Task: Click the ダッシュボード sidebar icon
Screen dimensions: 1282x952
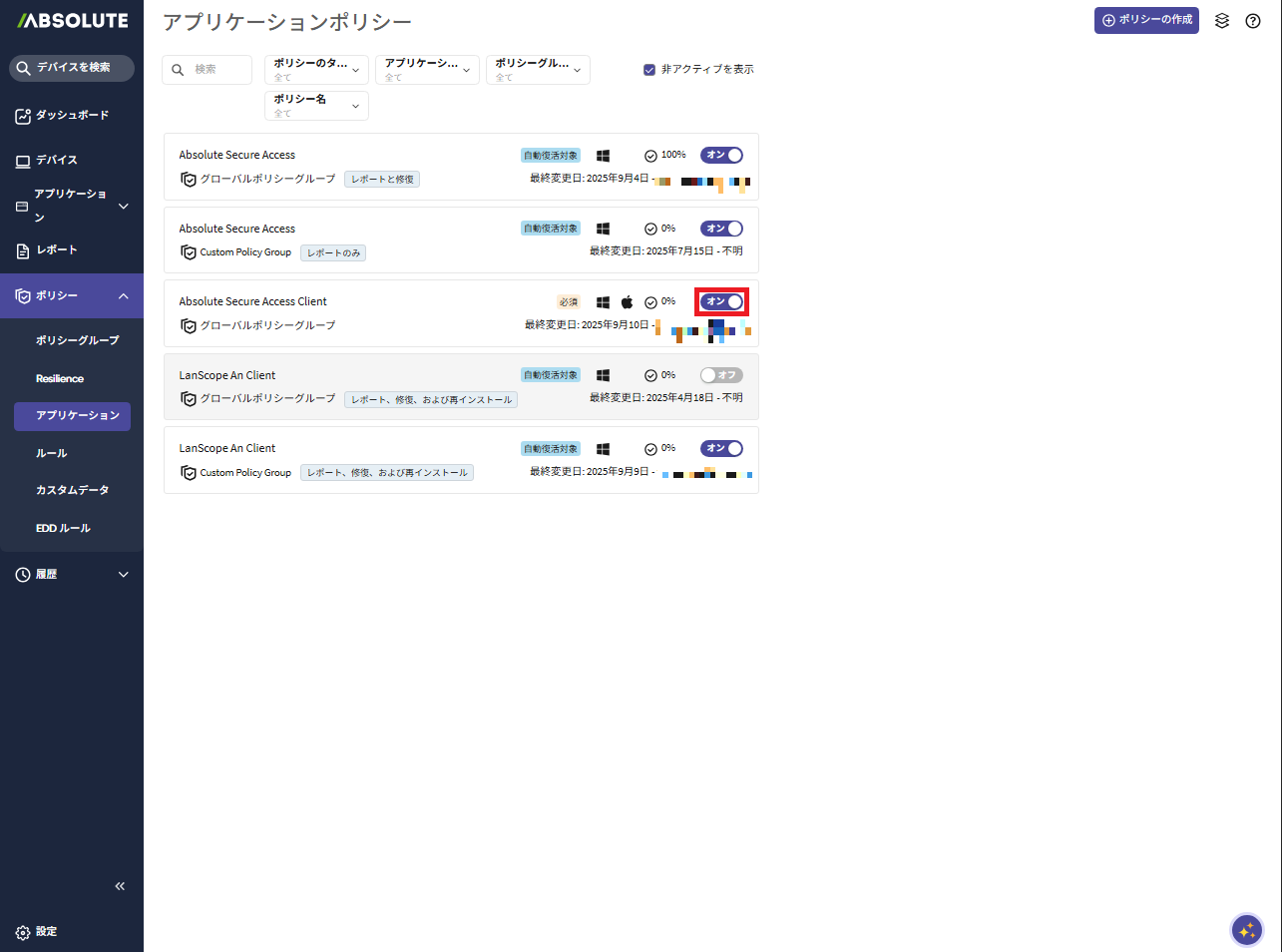Action: tap(23, 116)
